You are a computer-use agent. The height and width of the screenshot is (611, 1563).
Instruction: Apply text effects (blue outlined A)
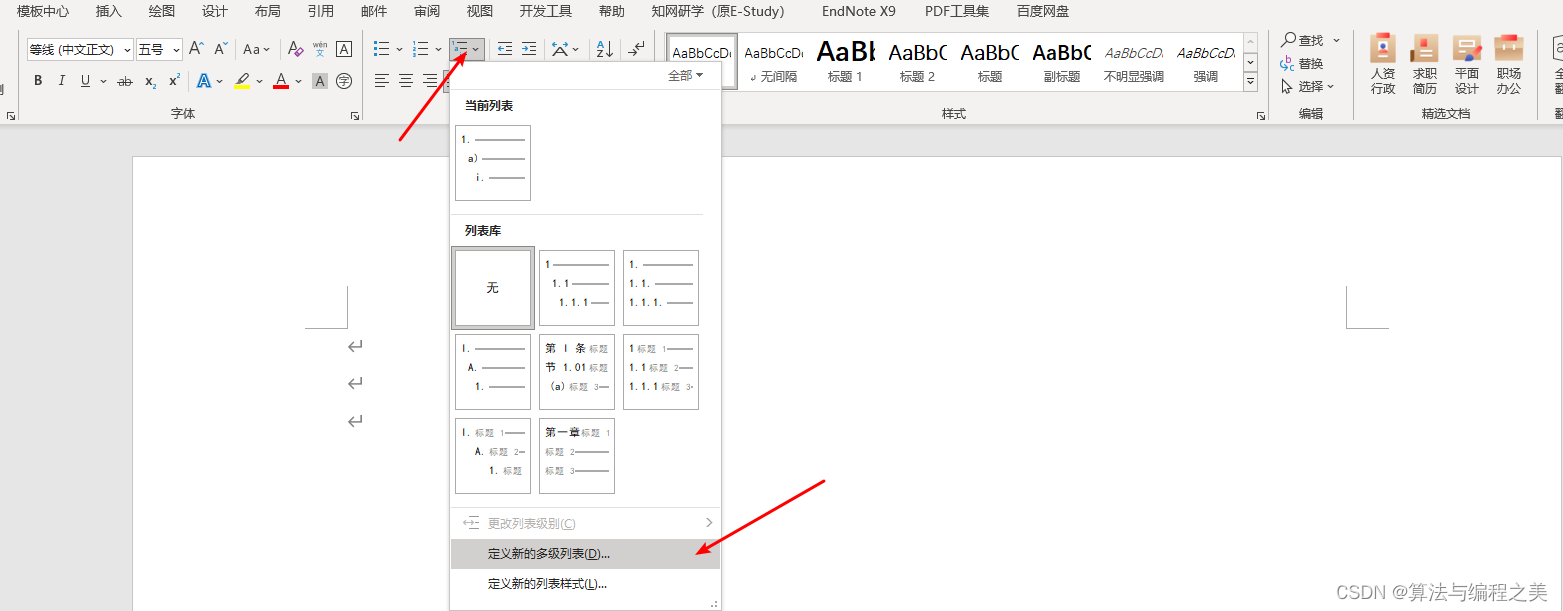[x=204, y=81]
